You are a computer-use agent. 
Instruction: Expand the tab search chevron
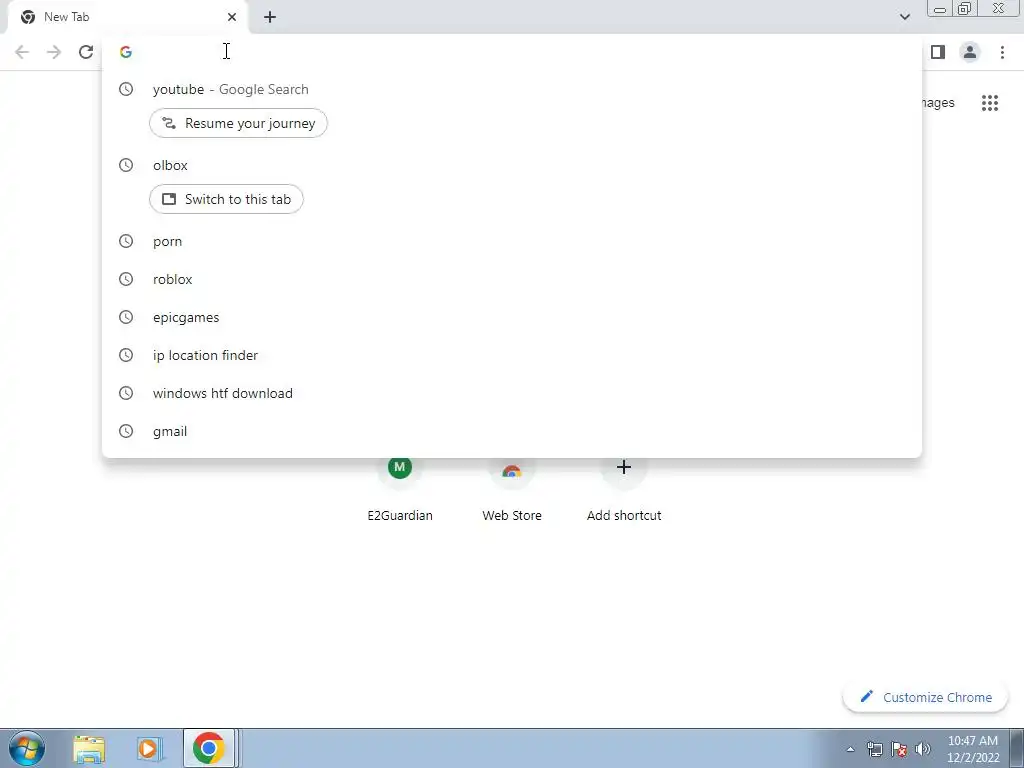pyautogui.click(x=904, y=17)
